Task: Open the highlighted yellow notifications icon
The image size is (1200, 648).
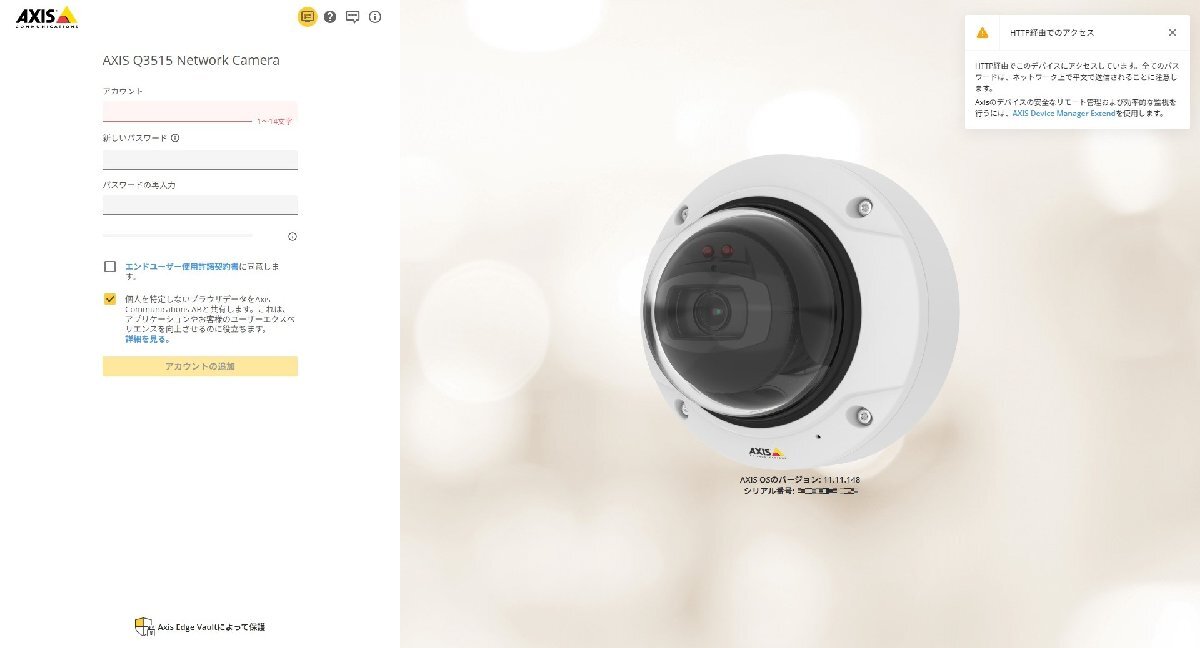Action: click(x=308, y=17)
